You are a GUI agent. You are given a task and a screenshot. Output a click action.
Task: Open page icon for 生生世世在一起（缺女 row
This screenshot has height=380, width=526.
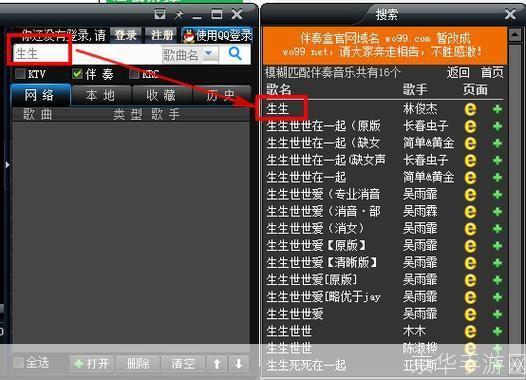click(470, 143)
